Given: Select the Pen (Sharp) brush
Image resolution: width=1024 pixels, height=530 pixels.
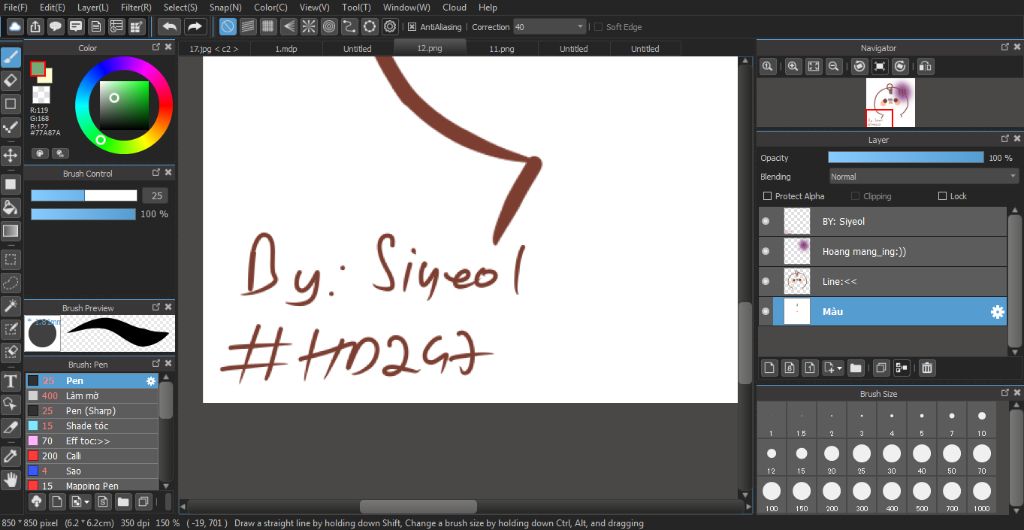Looking at the screenshot, I should click(x=91, y=411).
